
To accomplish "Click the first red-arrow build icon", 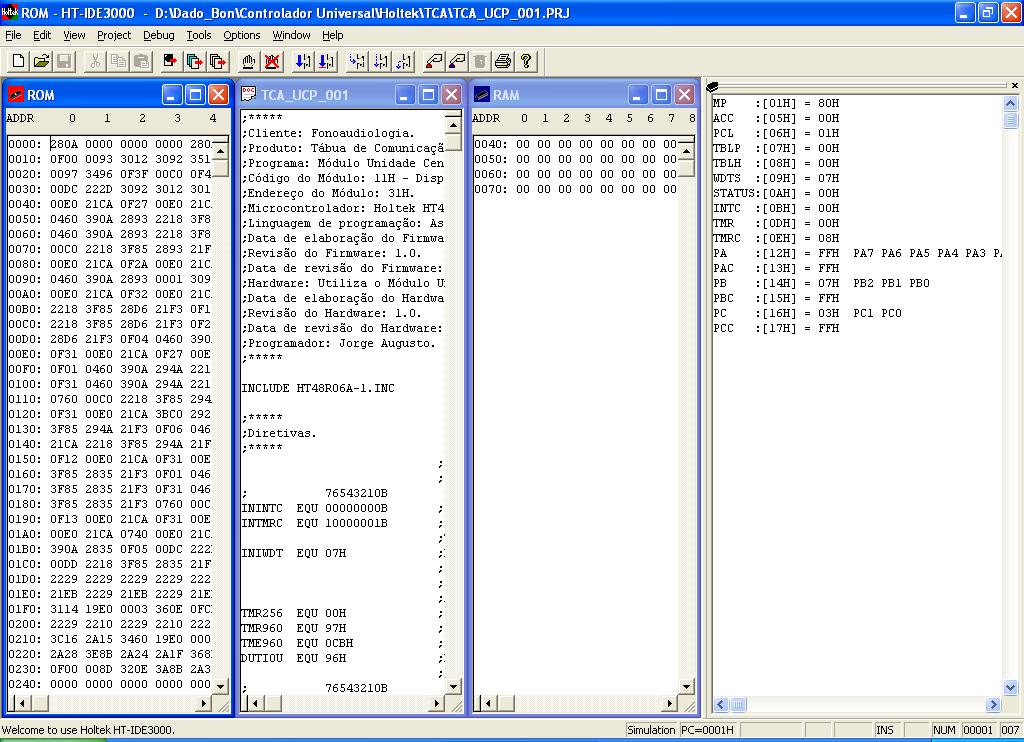I will 170,61.
